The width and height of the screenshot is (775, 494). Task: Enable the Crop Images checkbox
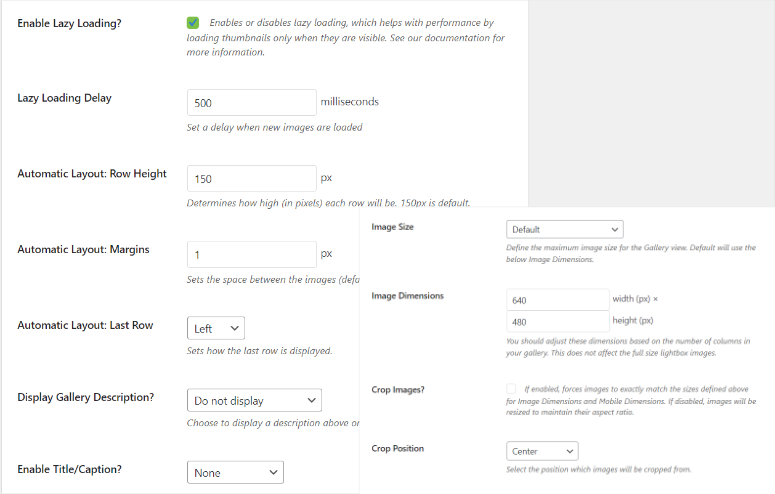coord(512,389)
